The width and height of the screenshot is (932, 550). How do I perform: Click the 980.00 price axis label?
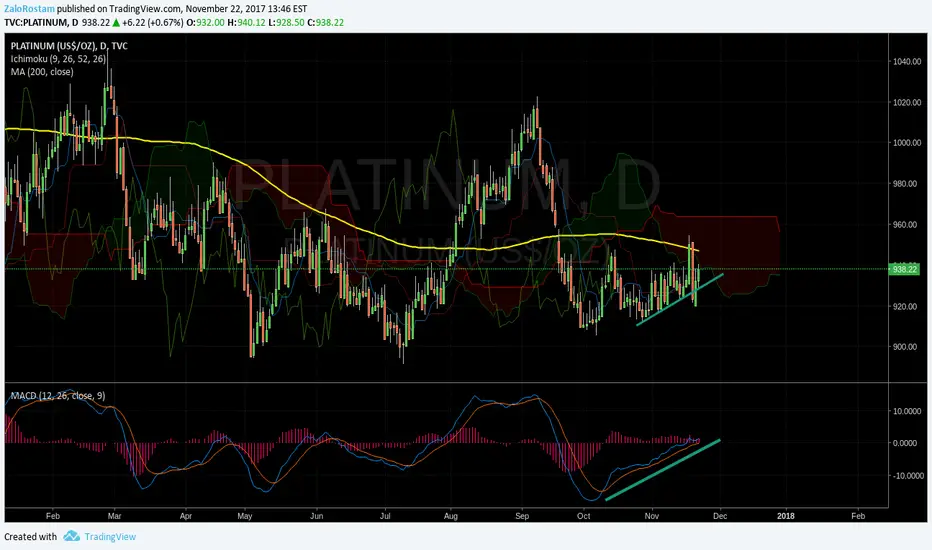click(x=907, y=184)
